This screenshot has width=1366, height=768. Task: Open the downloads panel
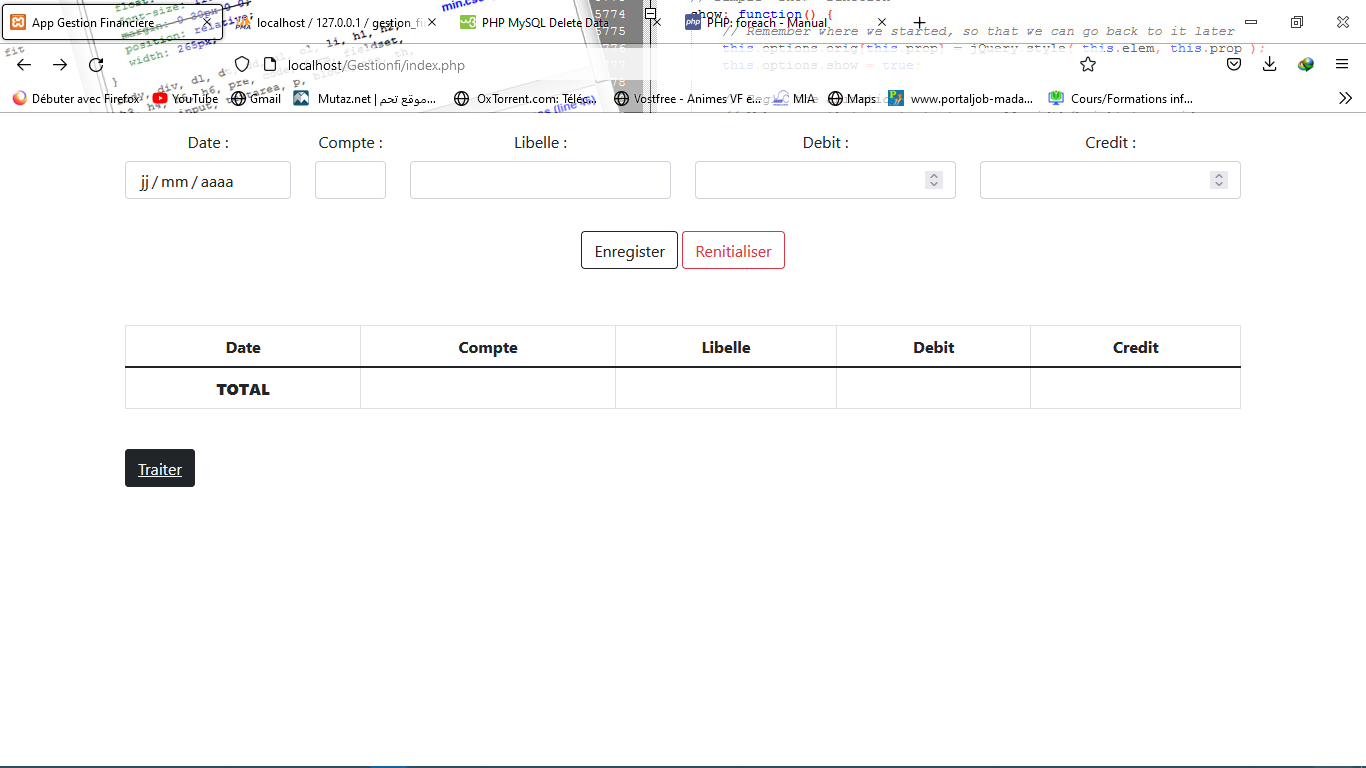(x=1270, y=64)
